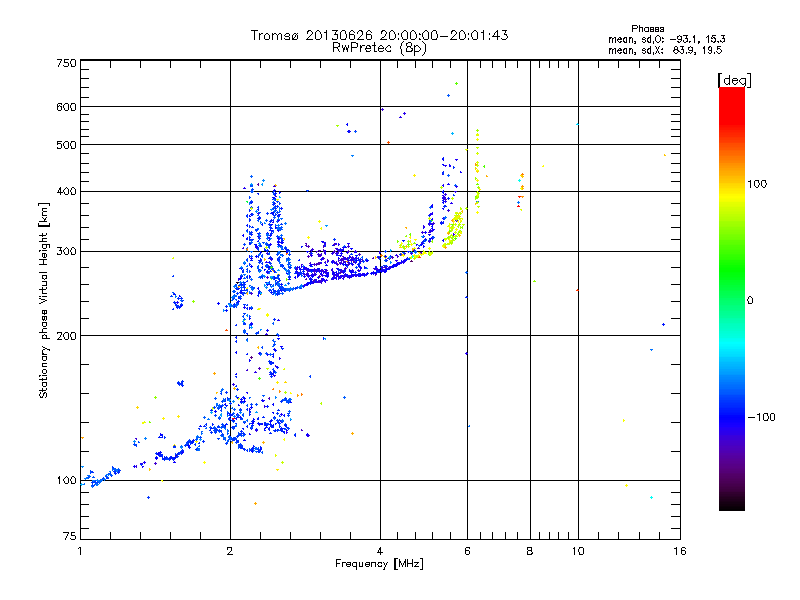Click the x-axis tick label '6'
The width and height of the screenshot is (800, 600).
click(x=467, y=551)
